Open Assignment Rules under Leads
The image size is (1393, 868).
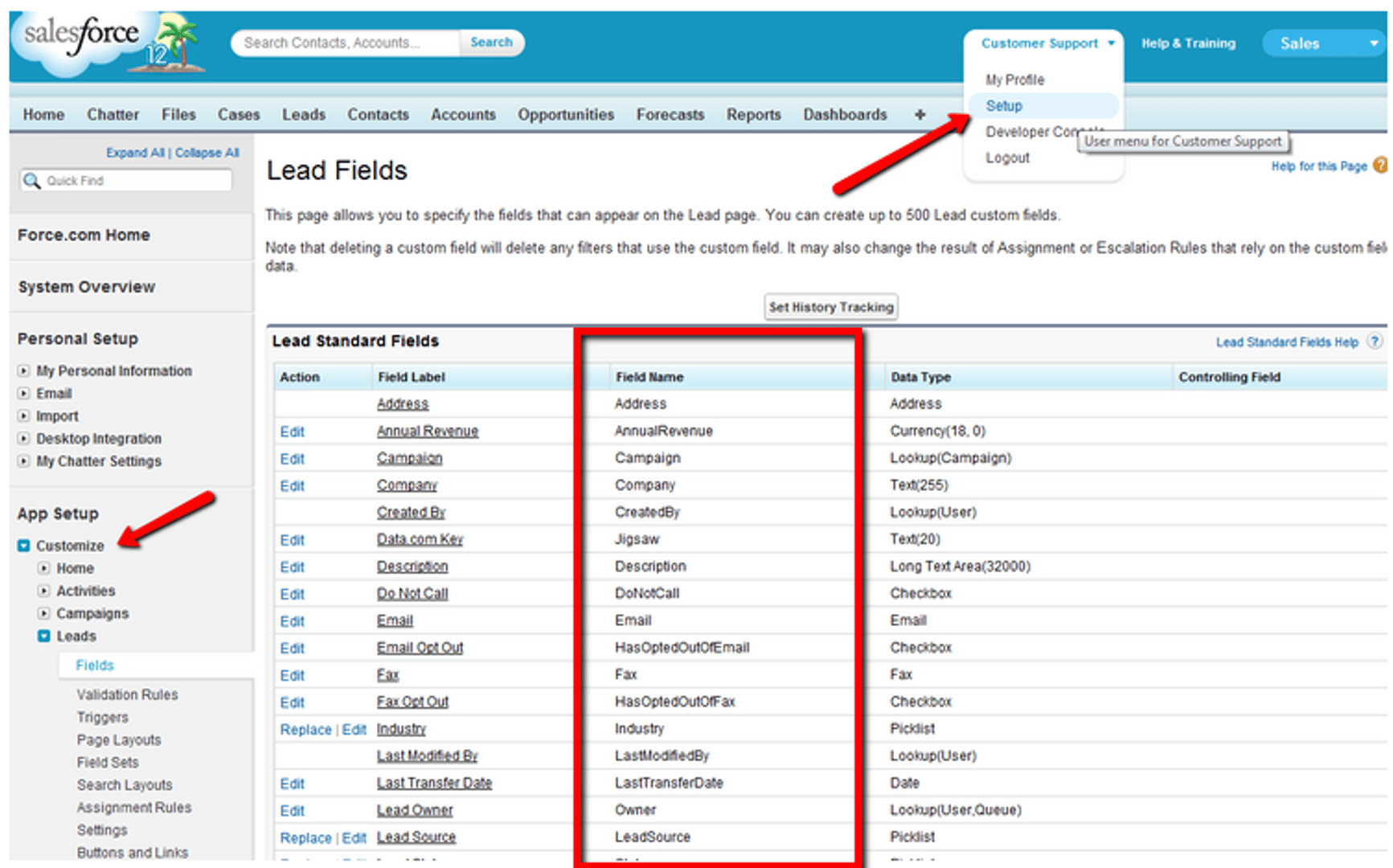click(134, 807)
